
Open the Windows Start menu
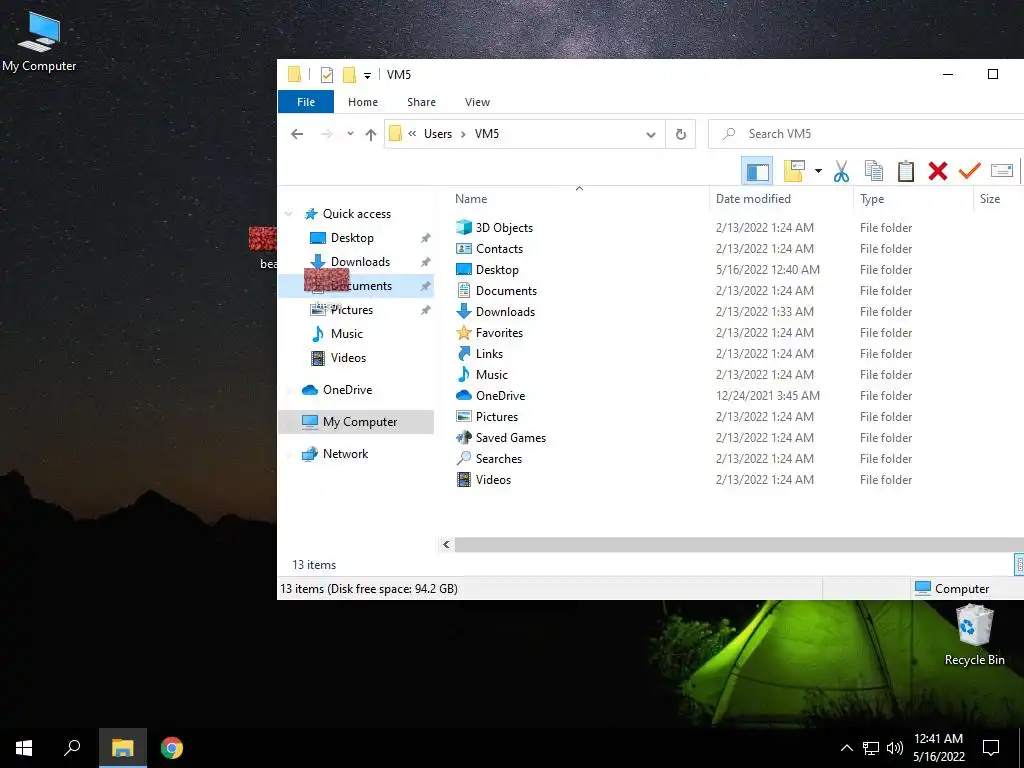(24, 748)
